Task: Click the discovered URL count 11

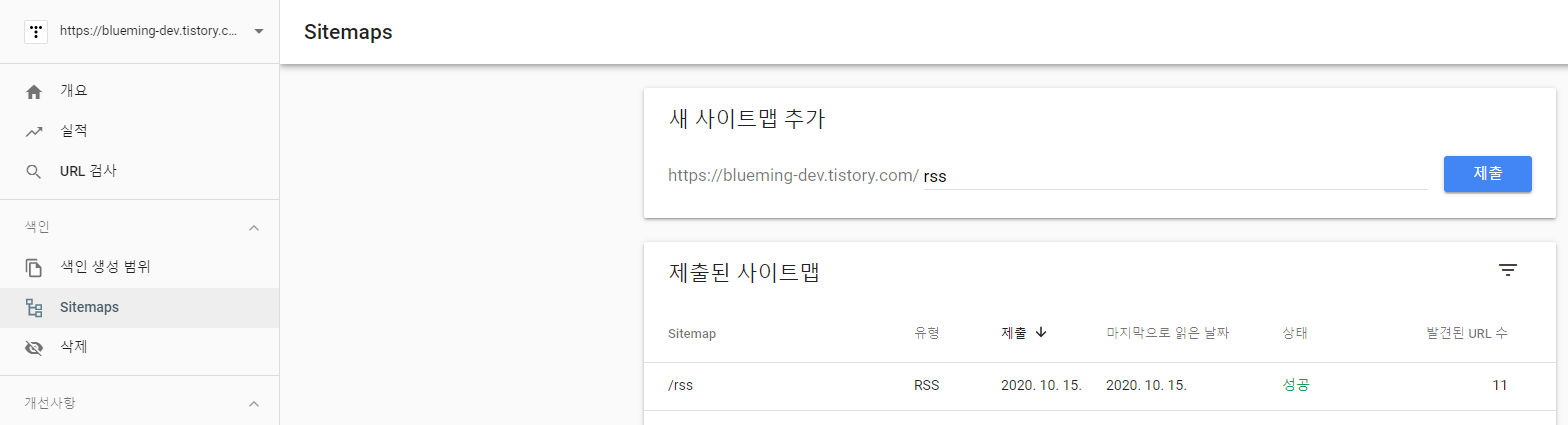Action: point(1500,386)
